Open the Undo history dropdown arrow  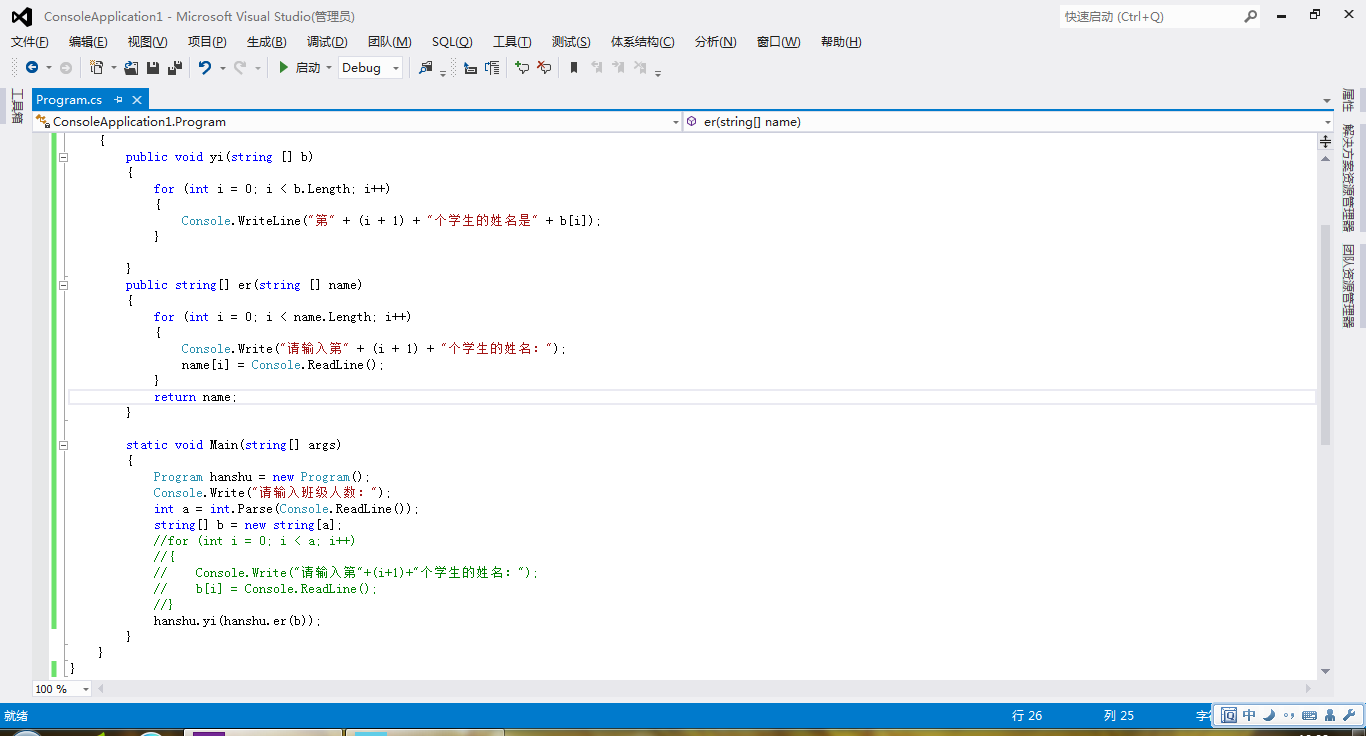point(222,68)
